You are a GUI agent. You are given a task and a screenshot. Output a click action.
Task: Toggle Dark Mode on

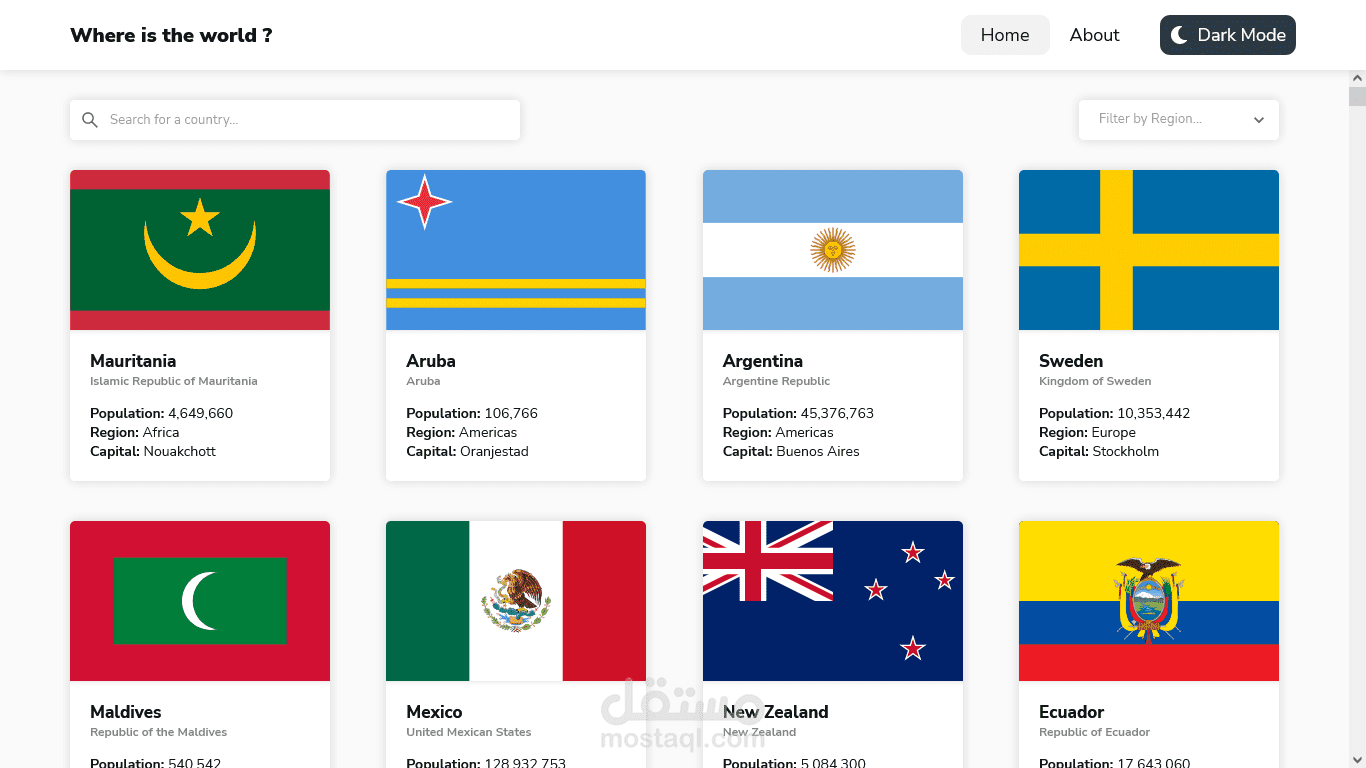tap(1227, 34)
